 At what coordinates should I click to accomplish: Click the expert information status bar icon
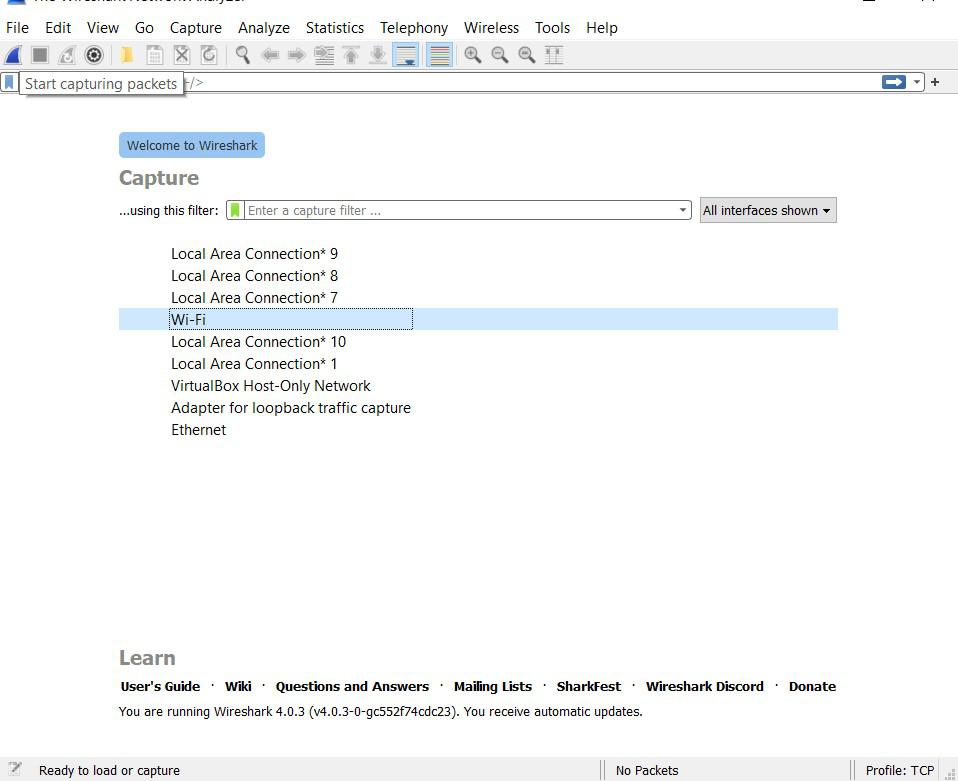pyautogui.click(x=15, y=769)
